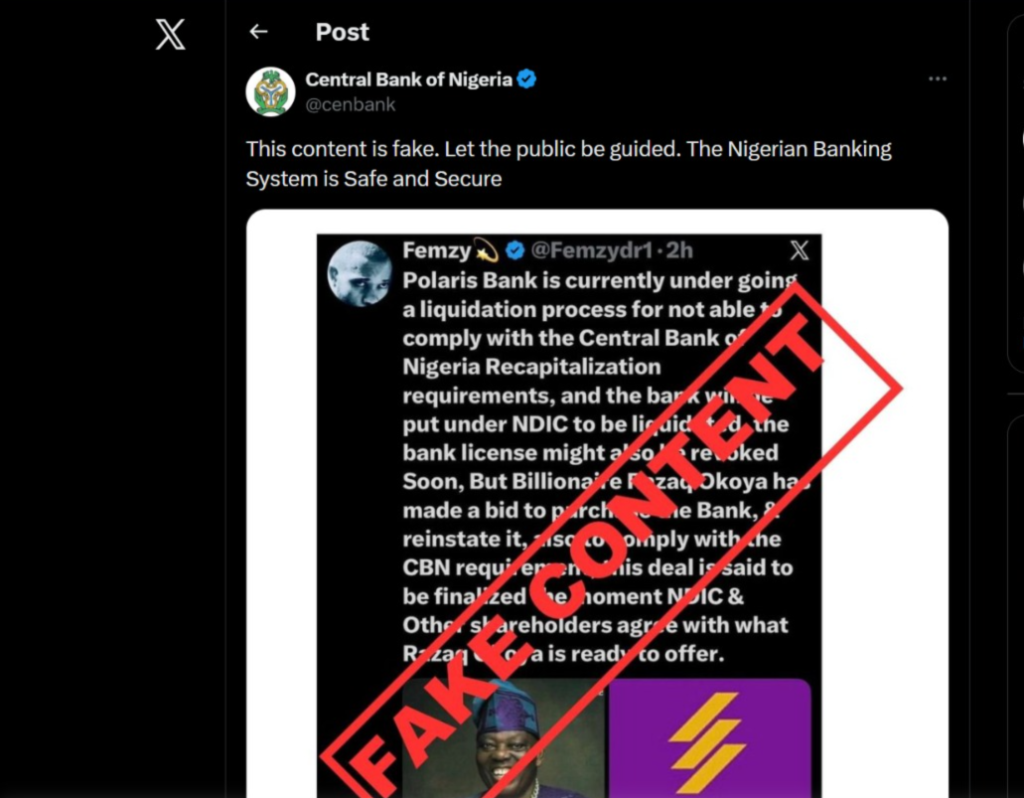Click the "Polaris Bank is currently under going" text
The height and width of the screenshot is (798, 1024).
pos(599,280)
